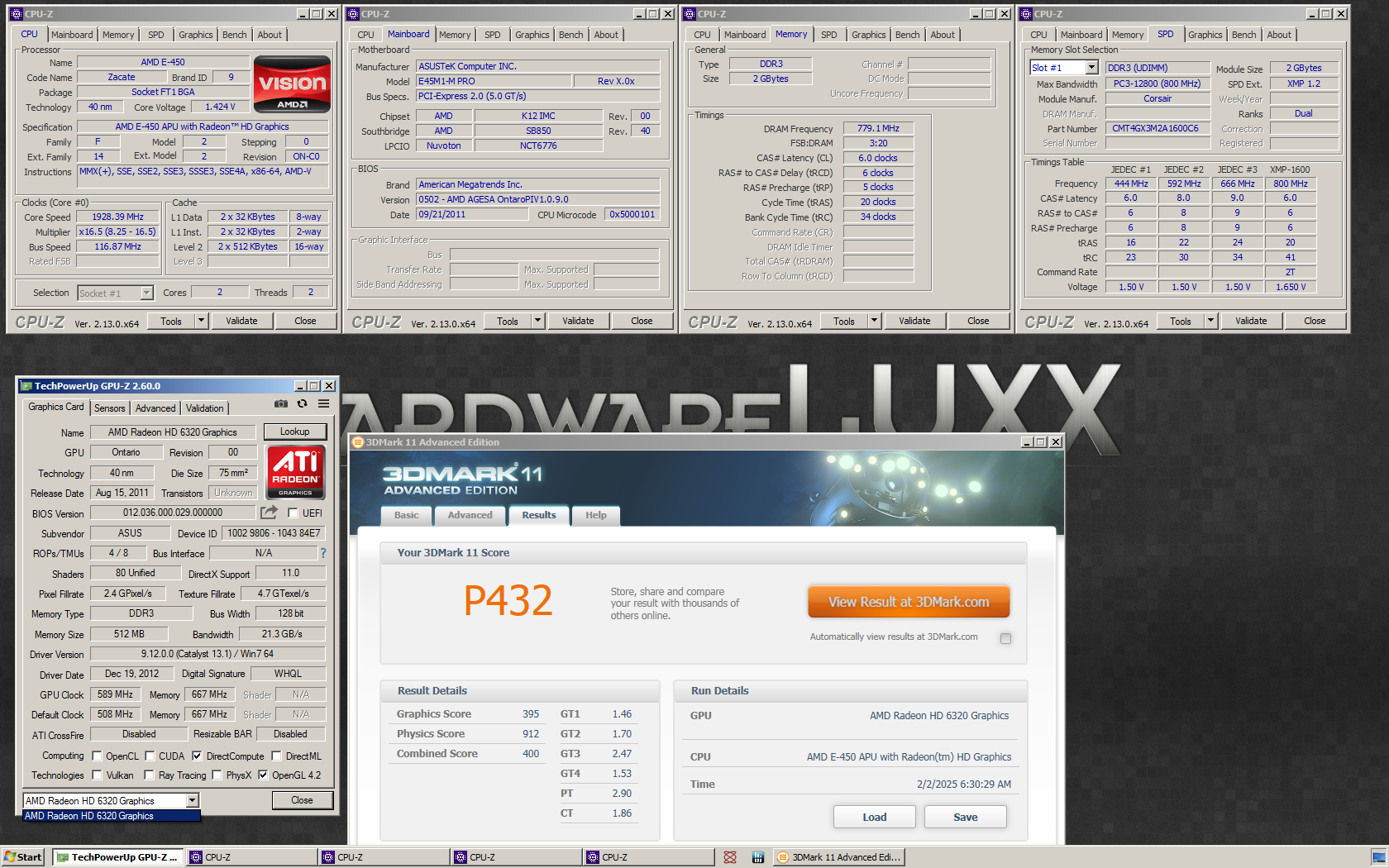
Task: Switch to the Advanced tab in GPU-Z
Action: click(x=155, y=408)
